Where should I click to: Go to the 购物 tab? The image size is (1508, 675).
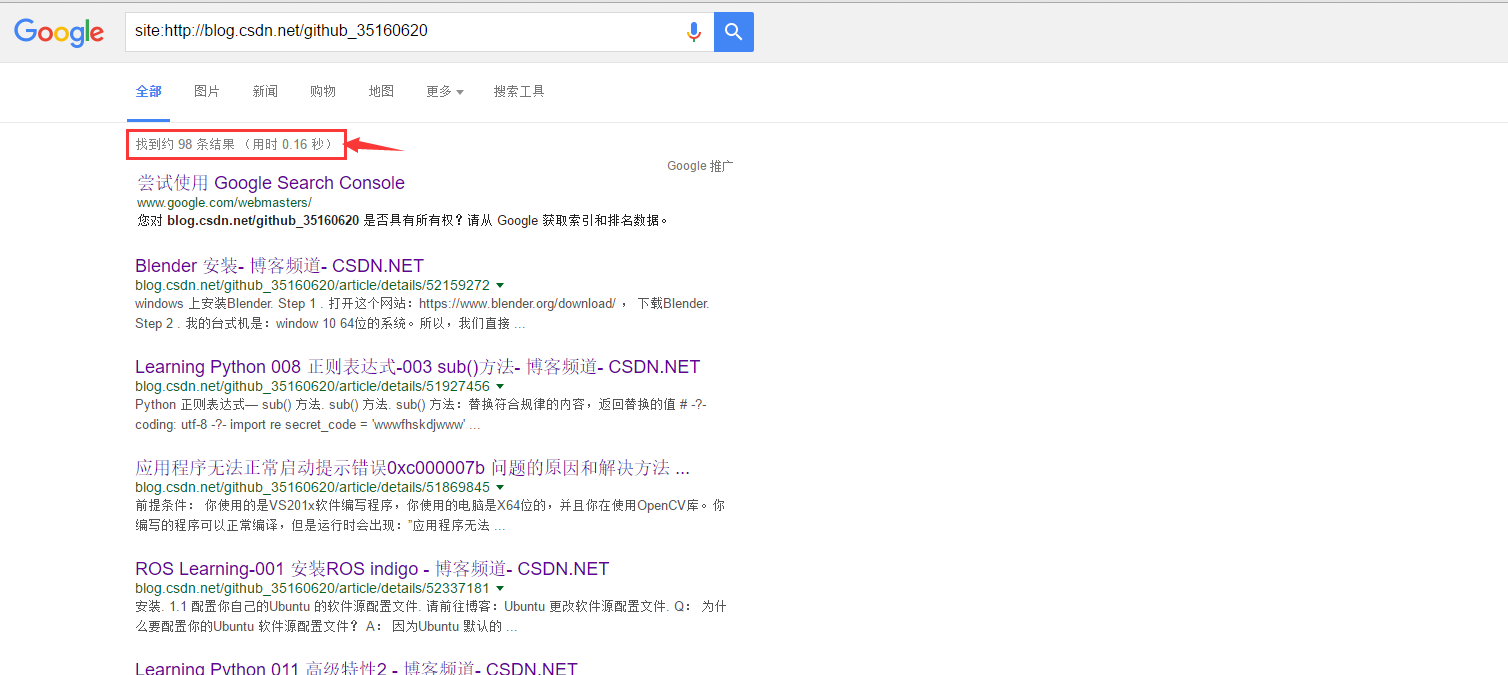[x=323, y=91]
